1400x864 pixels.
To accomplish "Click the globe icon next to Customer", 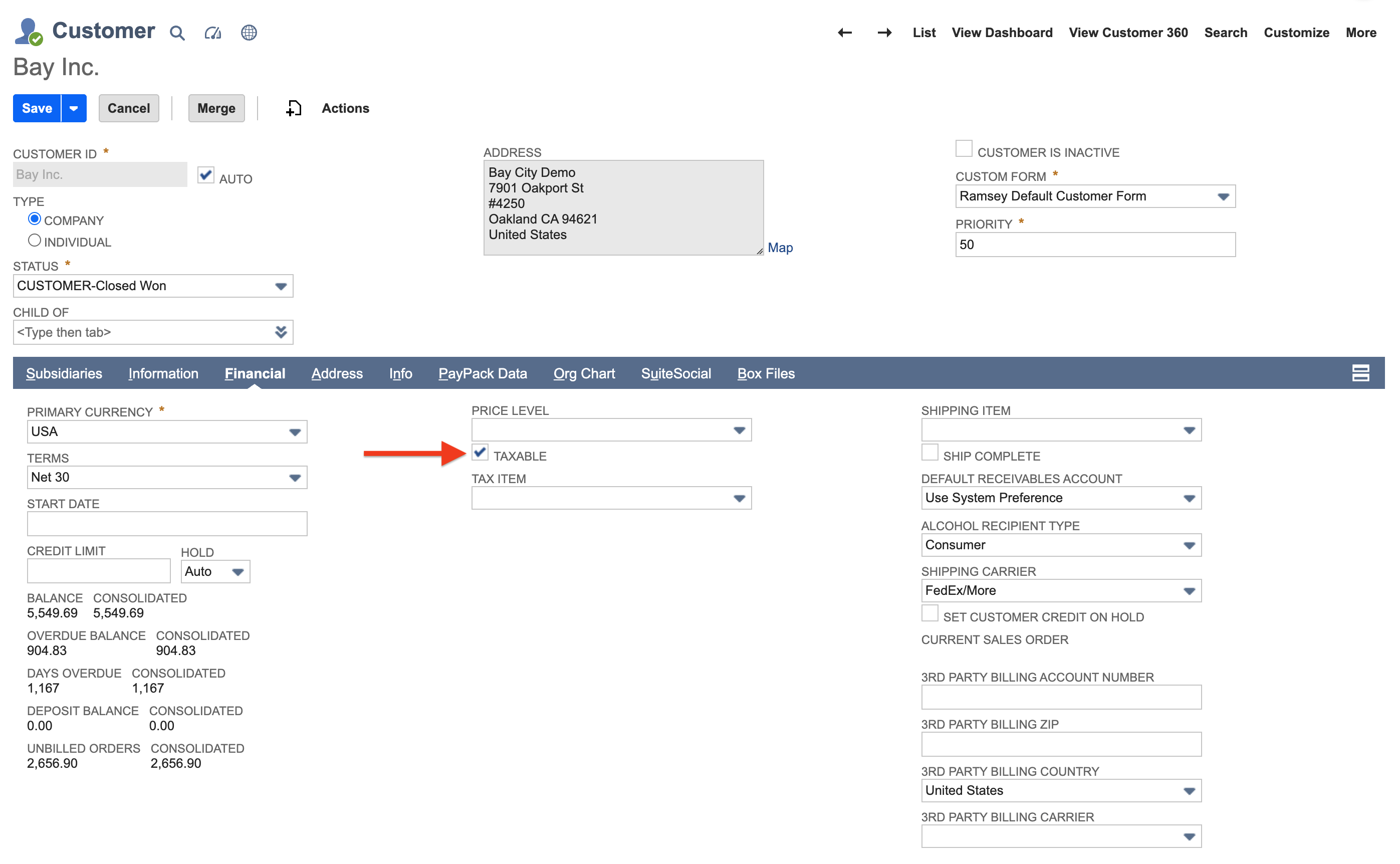I will pyautogui.click(x=249, y=33).
